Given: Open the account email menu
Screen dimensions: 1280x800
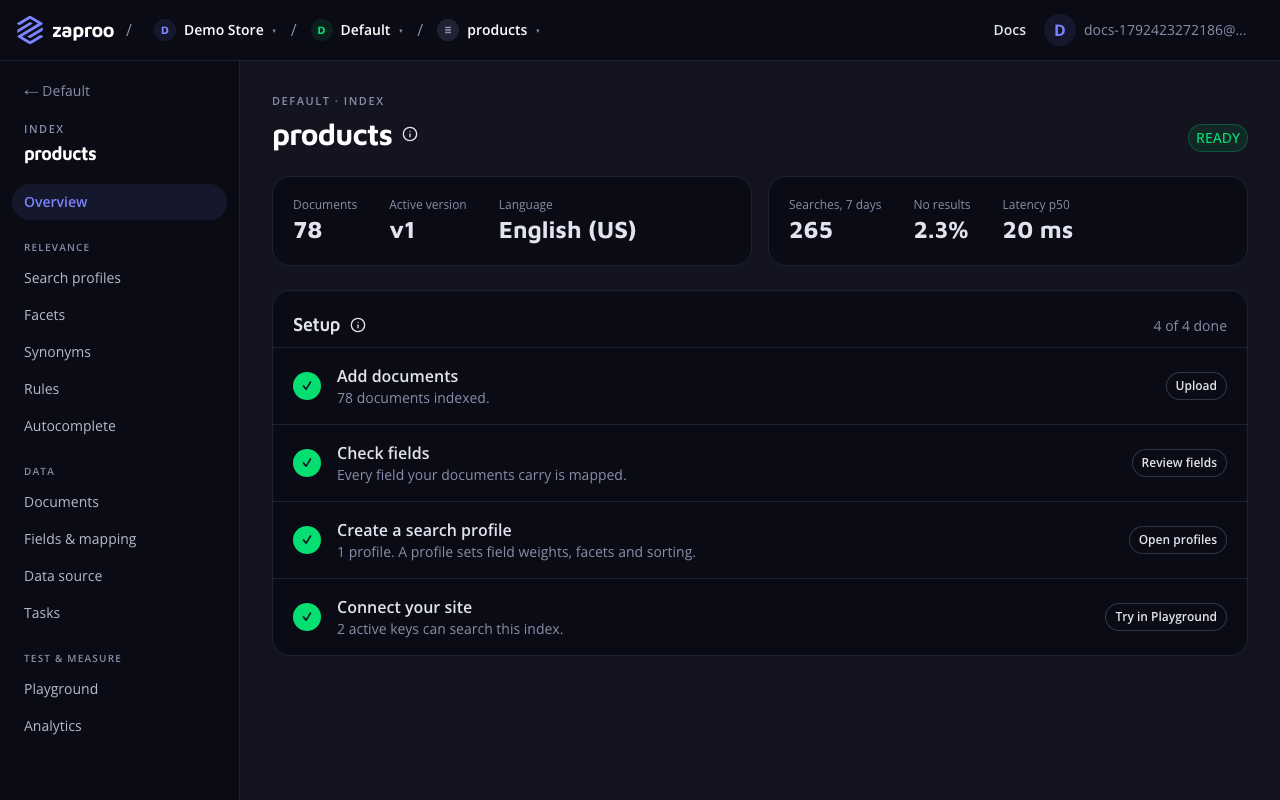Looking at the screenshot, I should [x=1166, y=30].
